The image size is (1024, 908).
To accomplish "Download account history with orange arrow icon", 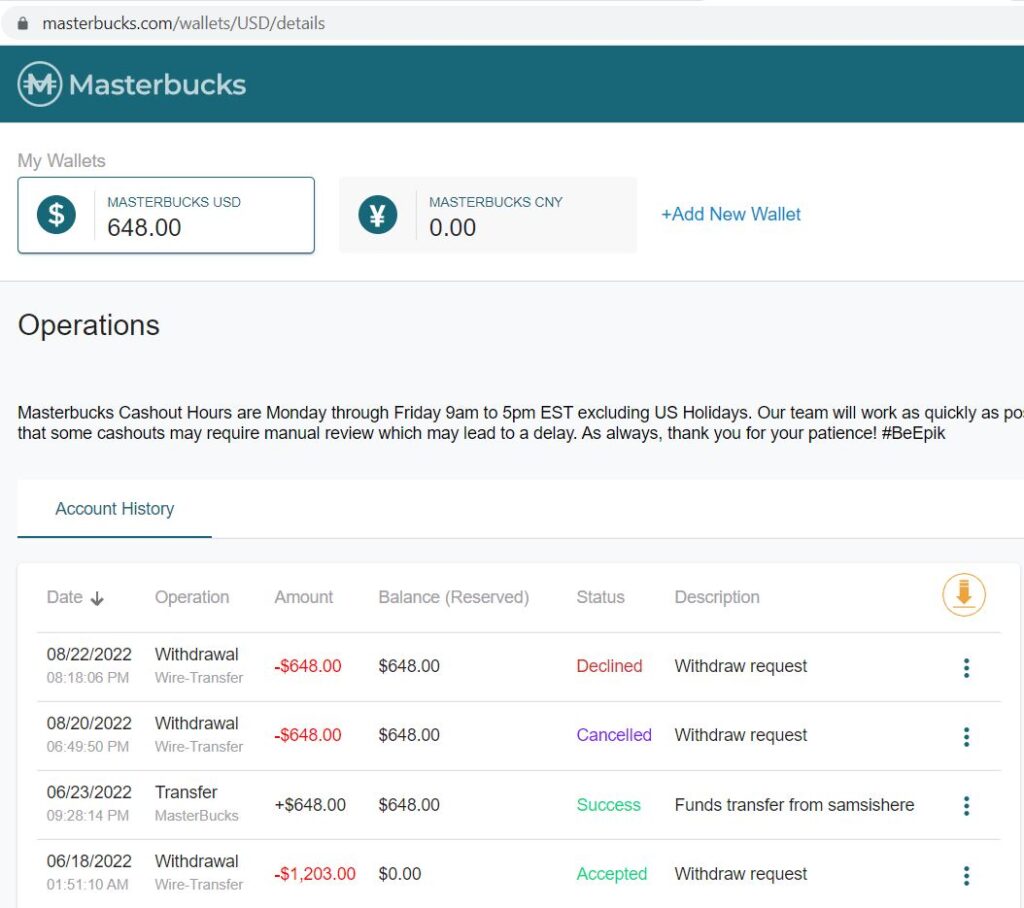I will [x=963, y=595].
